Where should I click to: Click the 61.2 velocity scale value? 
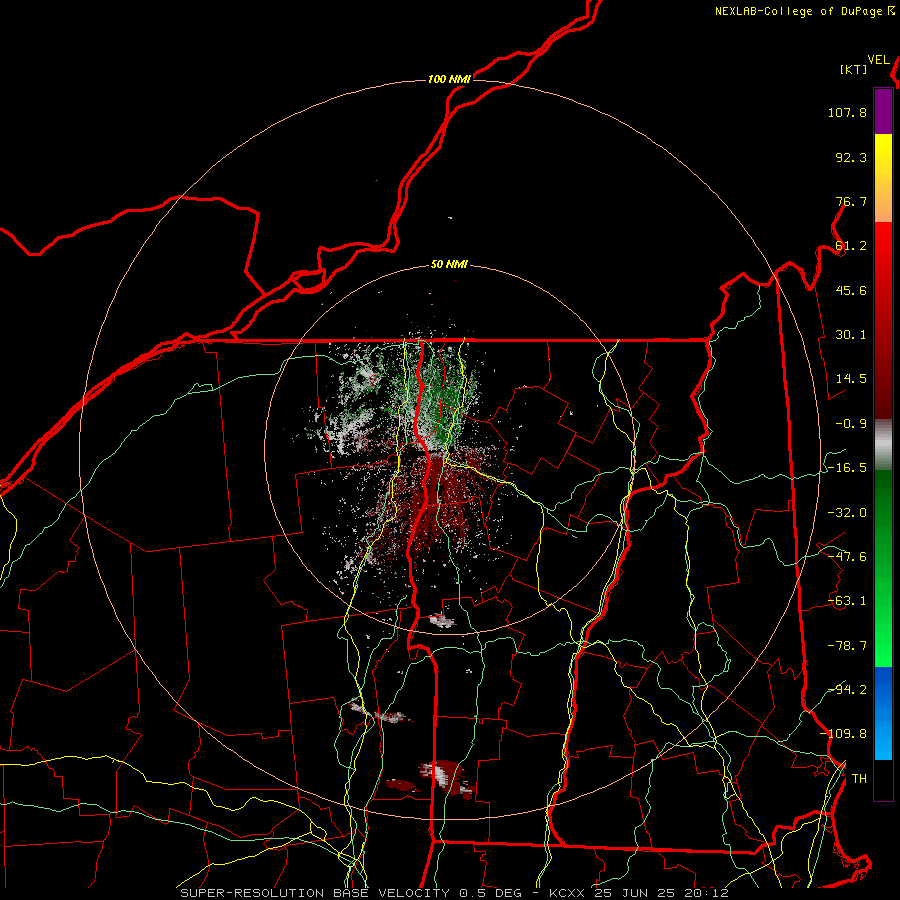(x=851, y=246)
